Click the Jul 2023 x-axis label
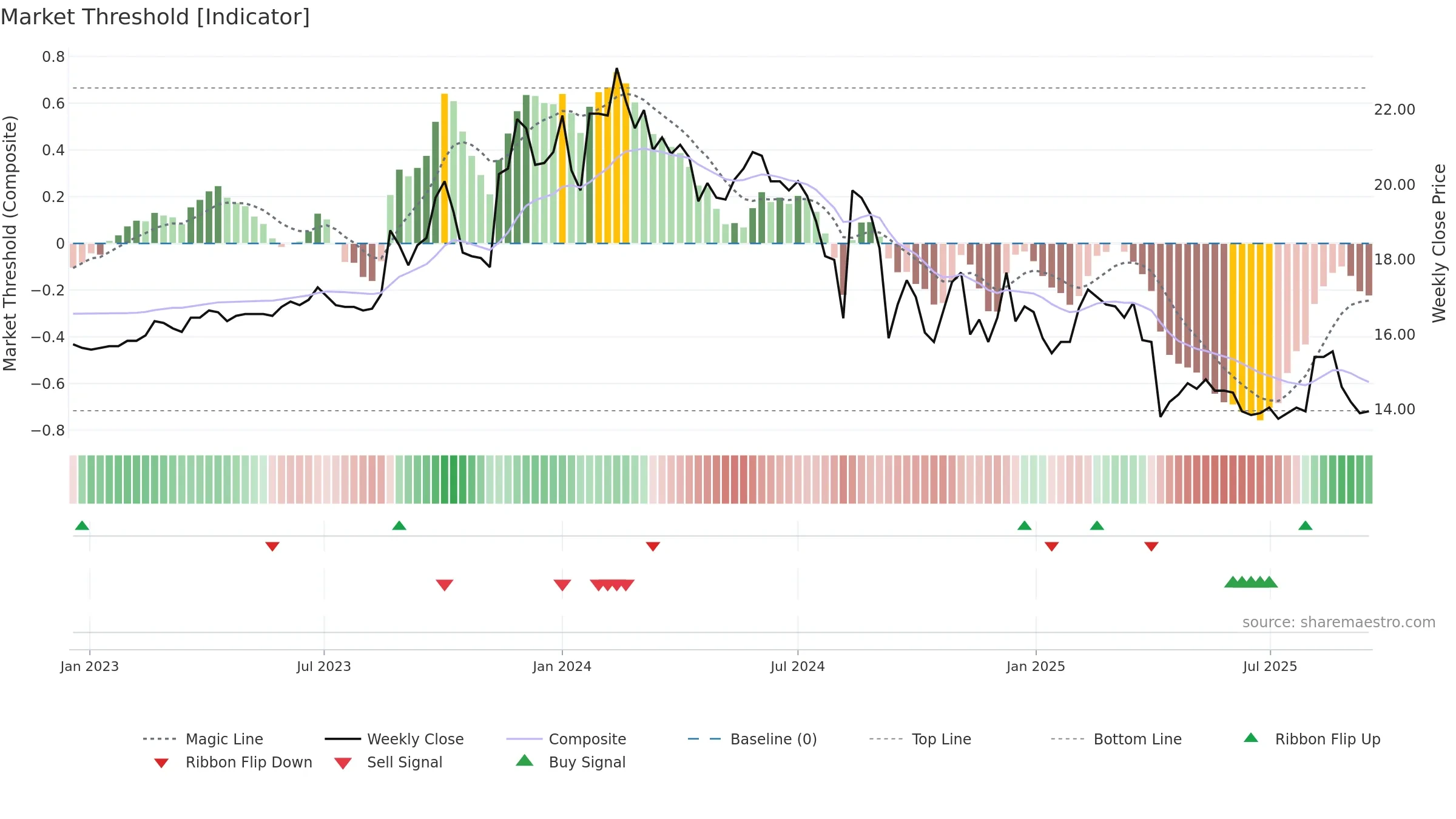The image size is (1456, 819). pyautogui.click(x=324, y=666)
